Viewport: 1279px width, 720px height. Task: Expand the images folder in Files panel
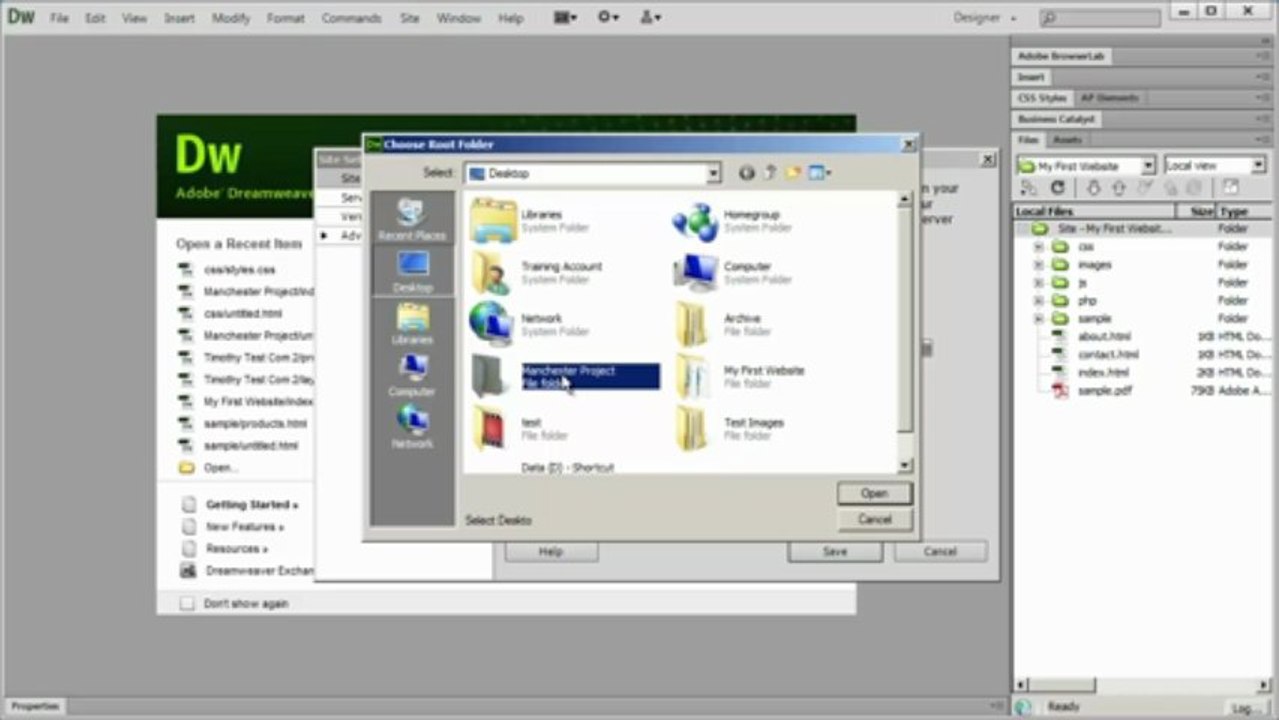click(x=1038, y=264)
